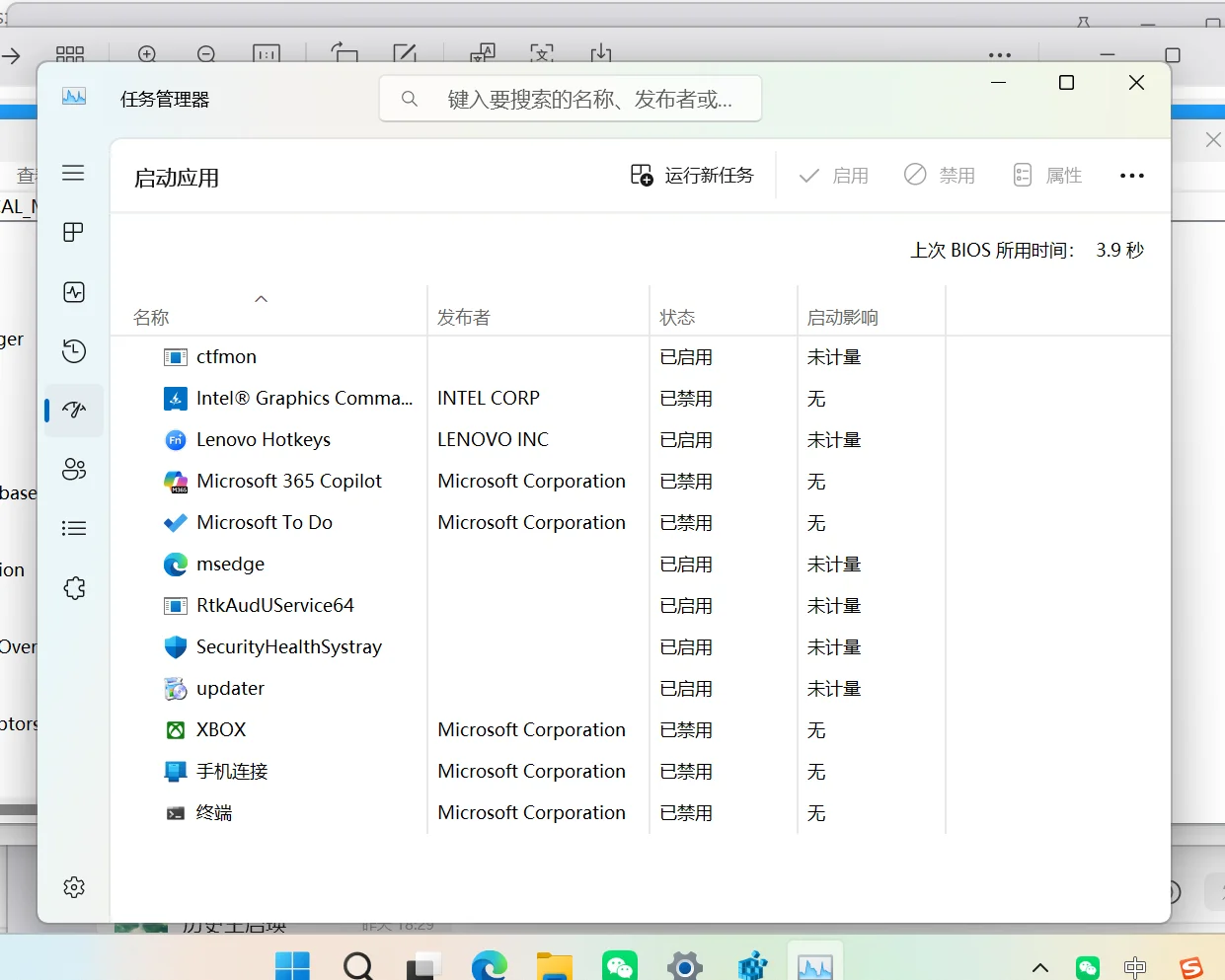Open the Details list page in sidebar
This screenshot has height=980, width=1225.
pyautogui.click(x=74, y=529)
